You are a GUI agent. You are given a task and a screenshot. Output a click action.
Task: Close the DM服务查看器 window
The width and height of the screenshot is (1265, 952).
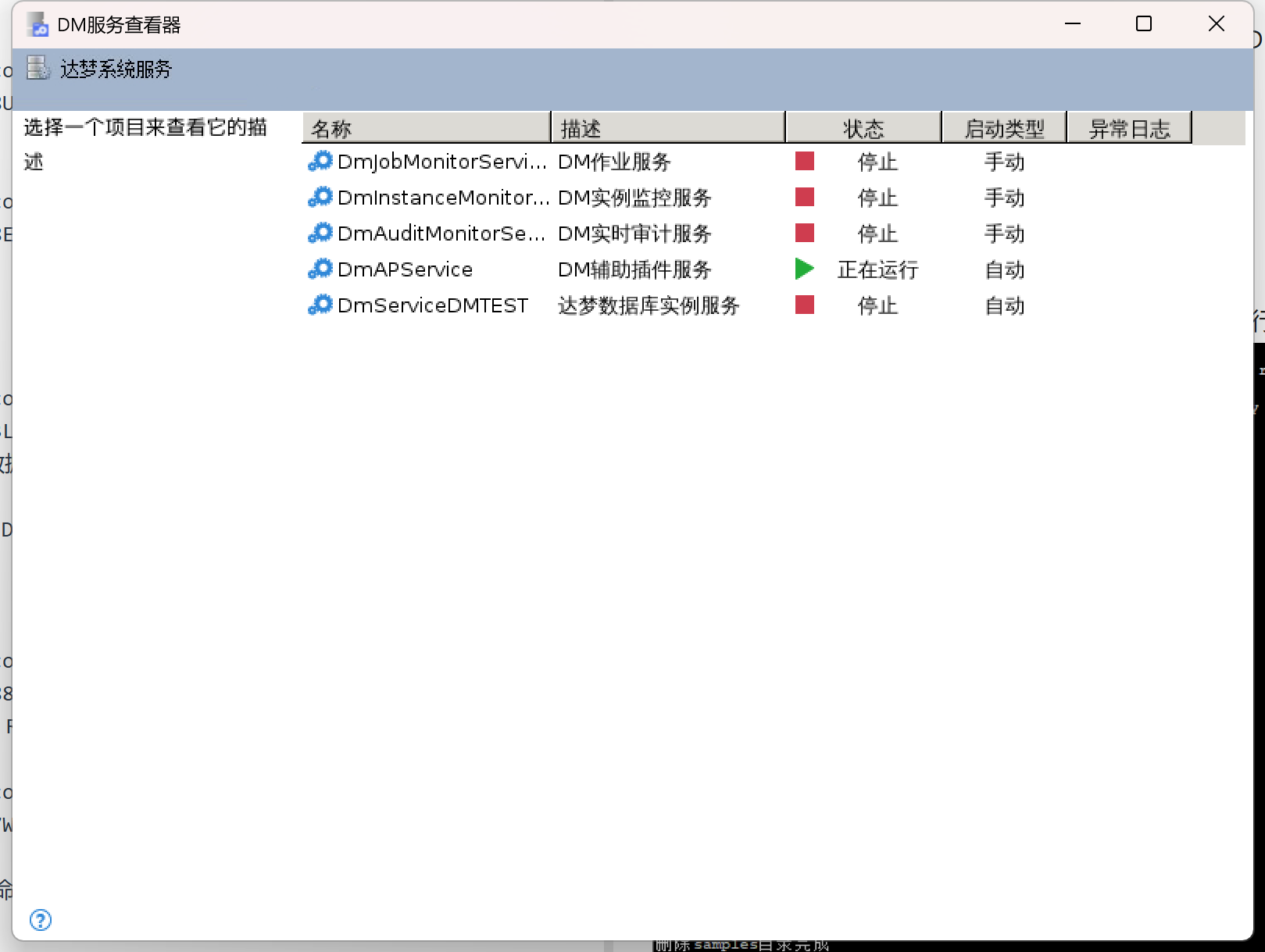[1217, 24]
